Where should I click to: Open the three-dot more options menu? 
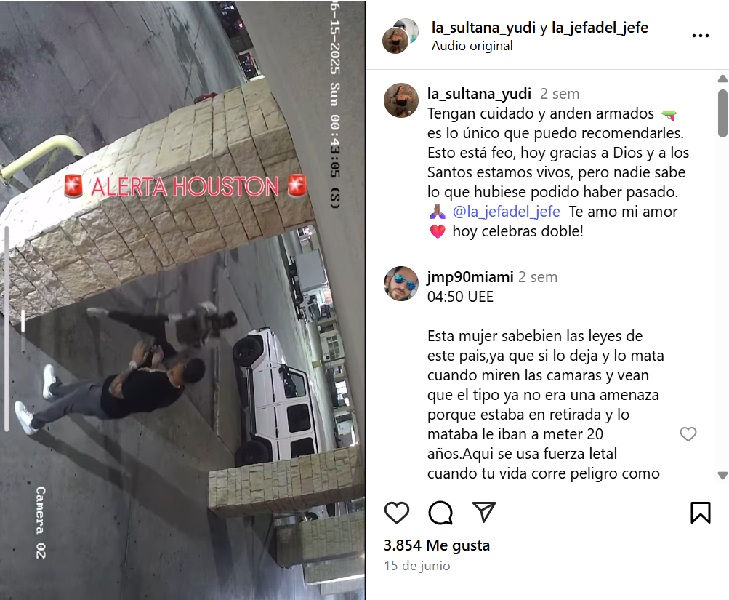coord(701,35)
